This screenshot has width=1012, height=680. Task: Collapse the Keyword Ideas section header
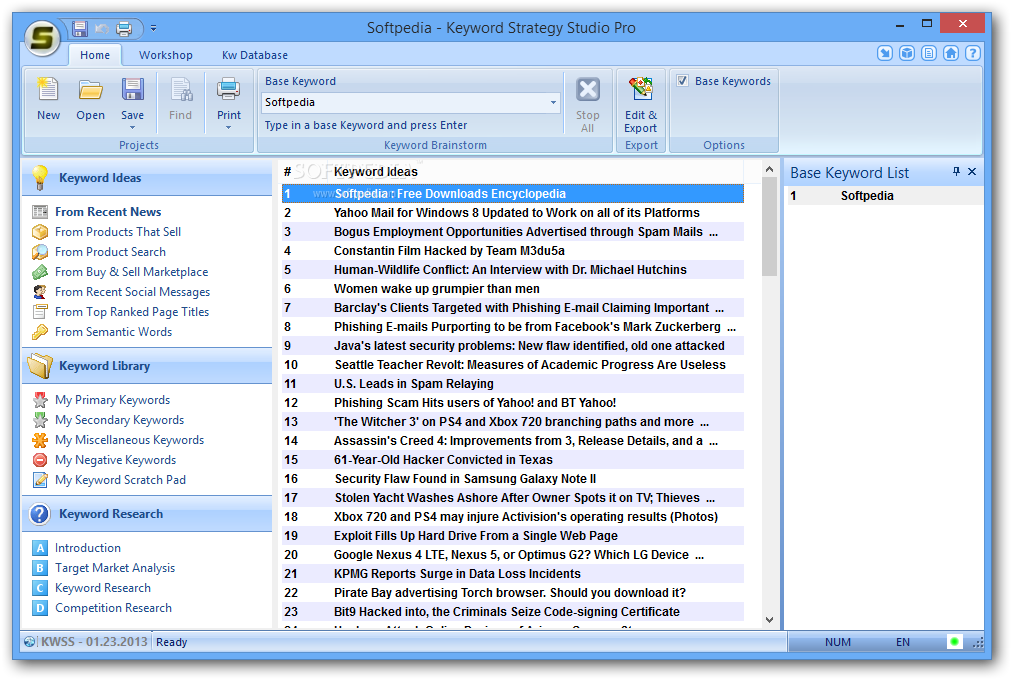click(x=147, y=177)
